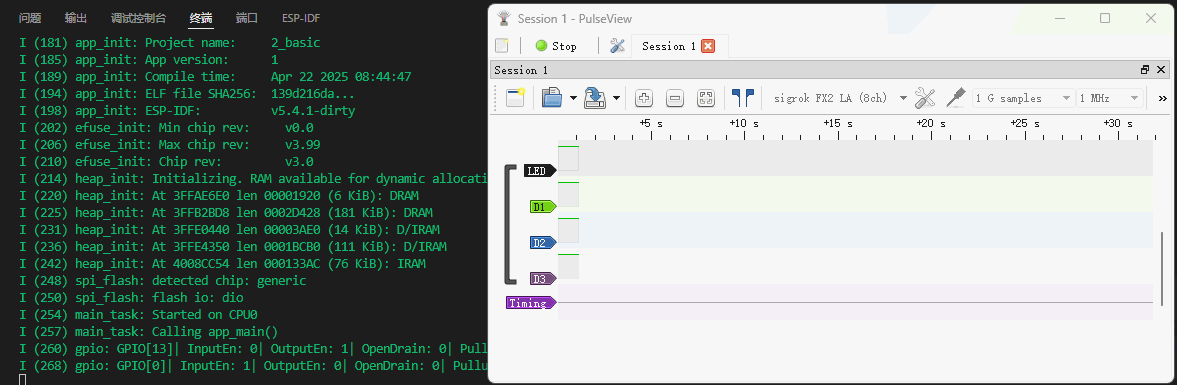
Task: Click the green D1 channel label
Action: (x=542, y=206)
